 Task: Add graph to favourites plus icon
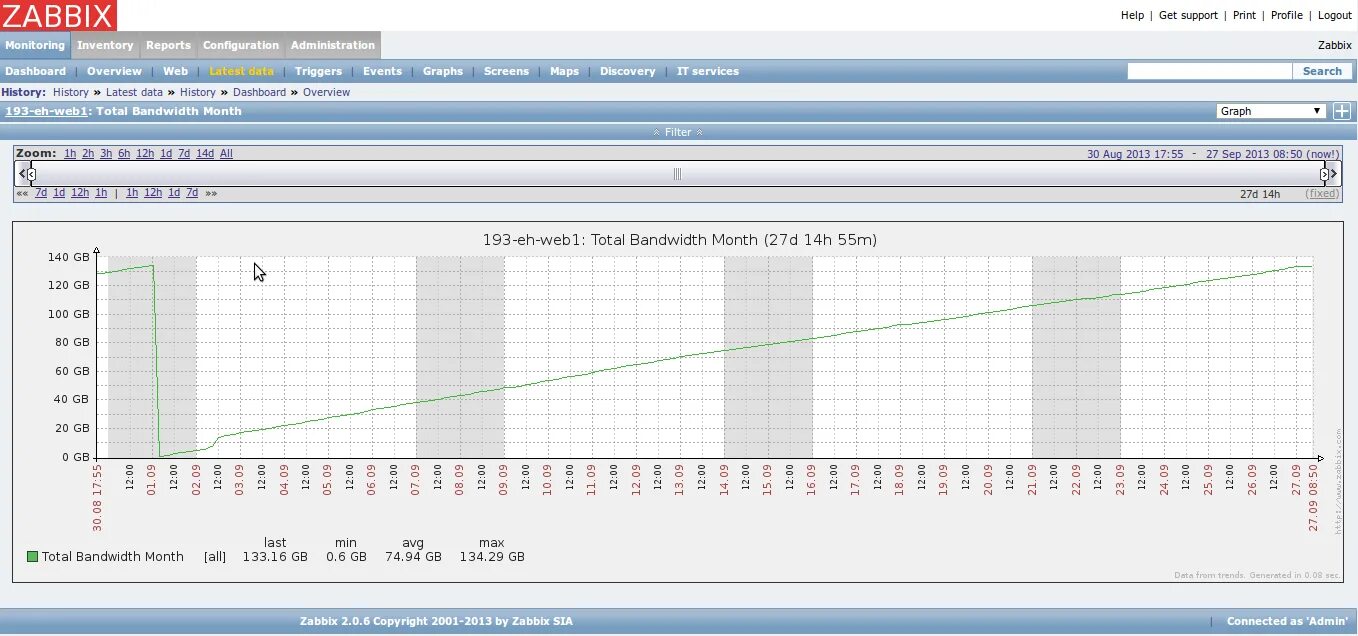(x=1342, y=111)
